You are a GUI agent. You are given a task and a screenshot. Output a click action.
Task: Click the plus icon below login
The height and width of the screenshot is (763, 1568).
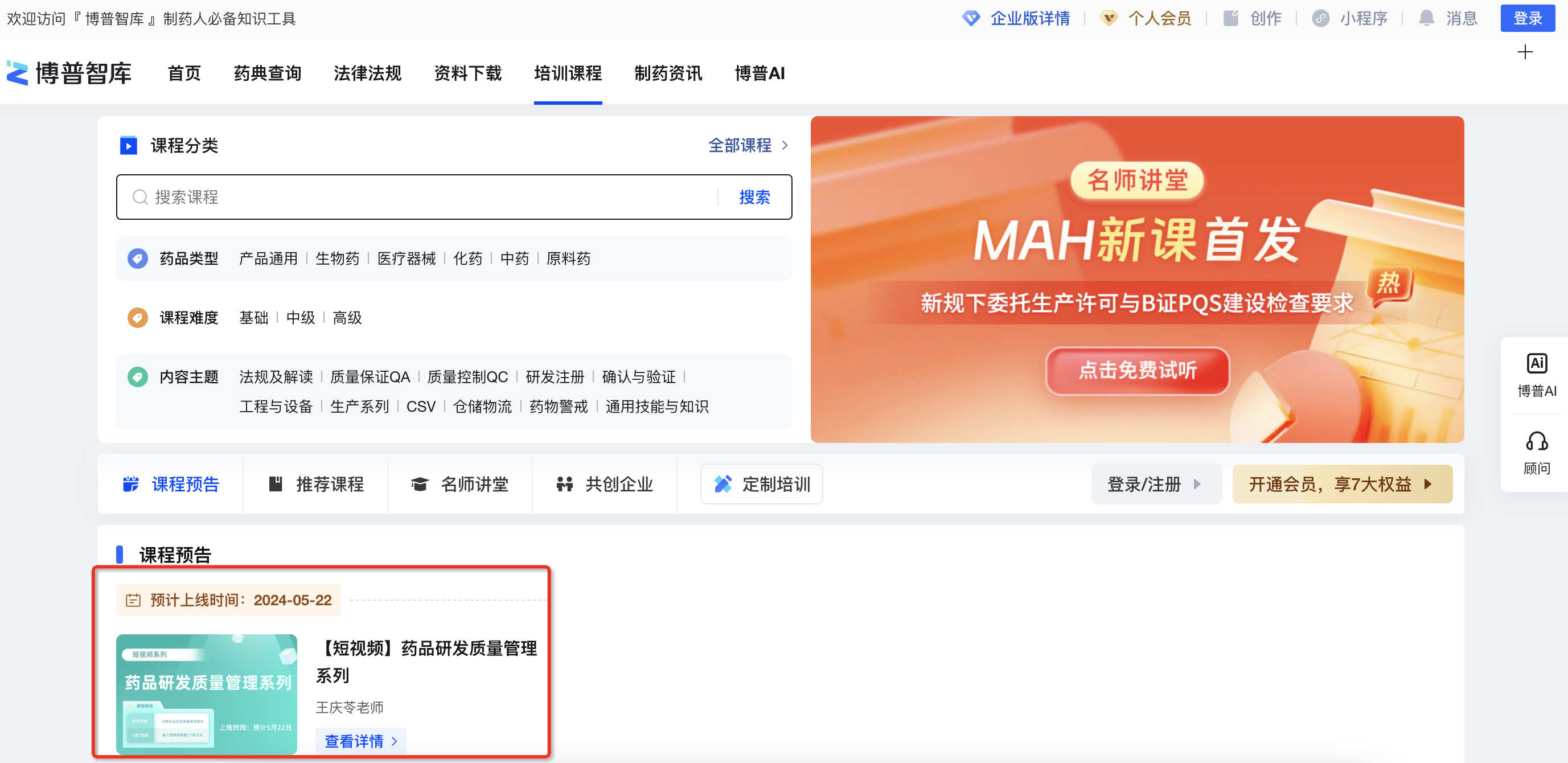1525,52
